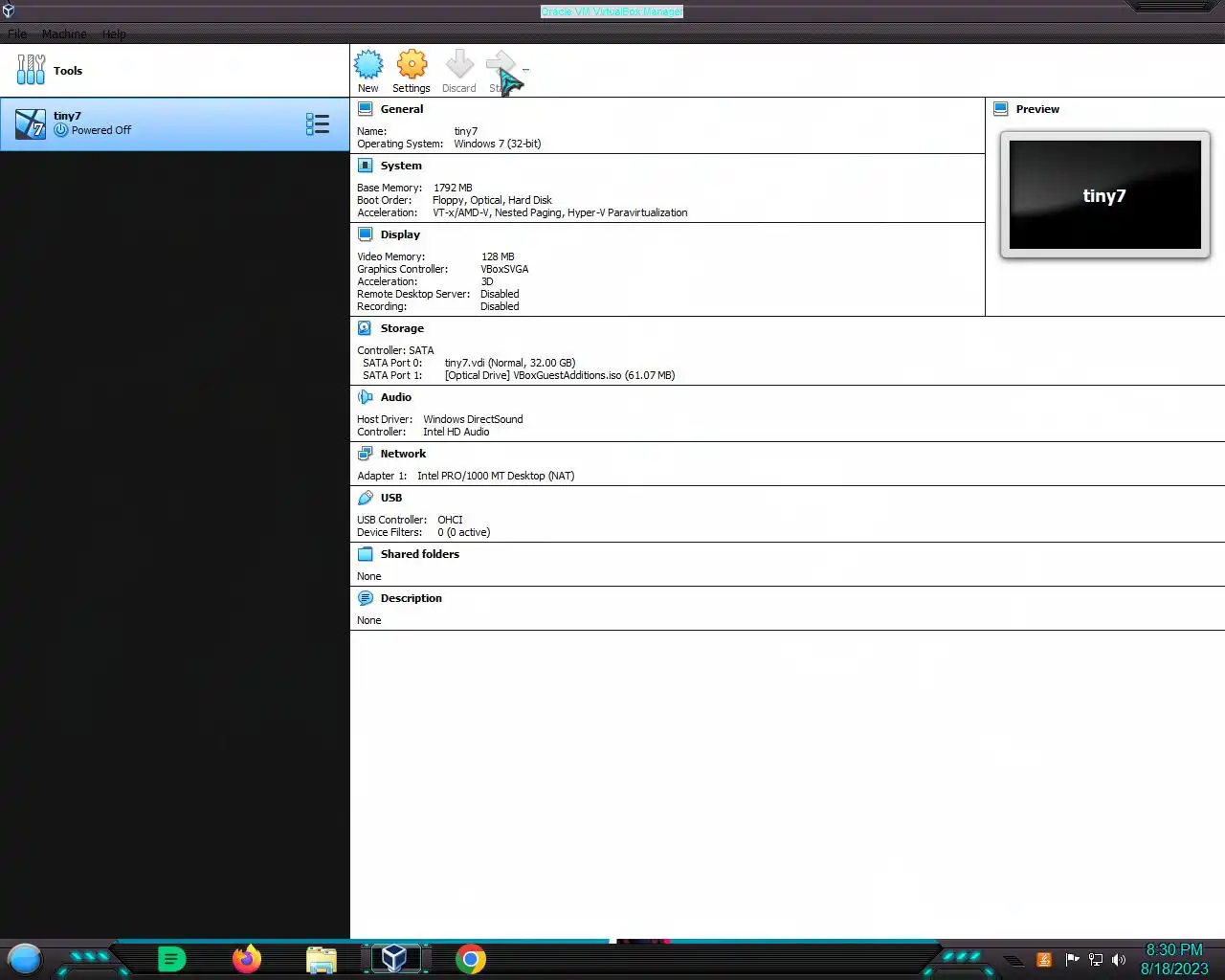Click the volume speaker tray icon
Image resolution: width=1225 pixels, height=980 pixels.
tap(1119, 959)
